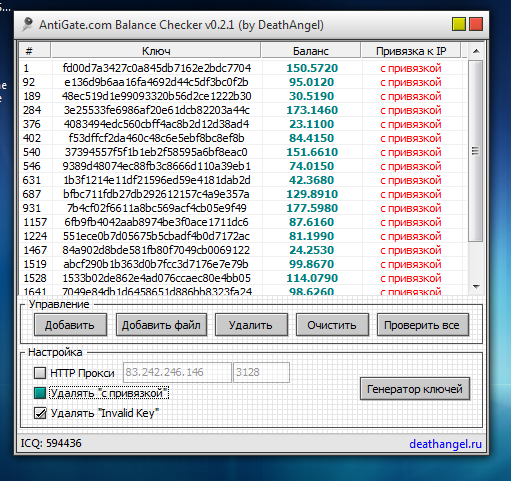Image resolution: width=511 pixels, height=481 pixels.
Task: Click row number 1528
Action: [x=35, y=278]
